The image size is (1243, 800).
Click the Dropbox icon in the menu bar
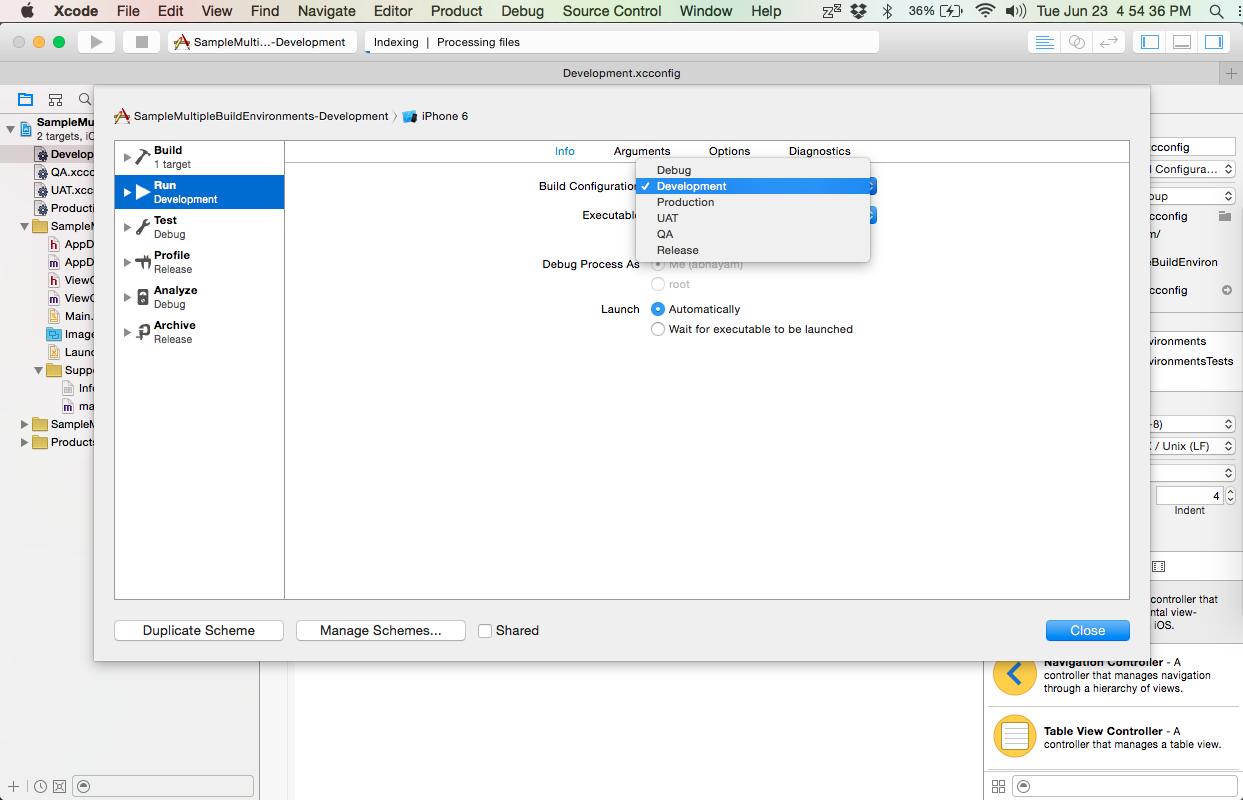coord(858,11)
